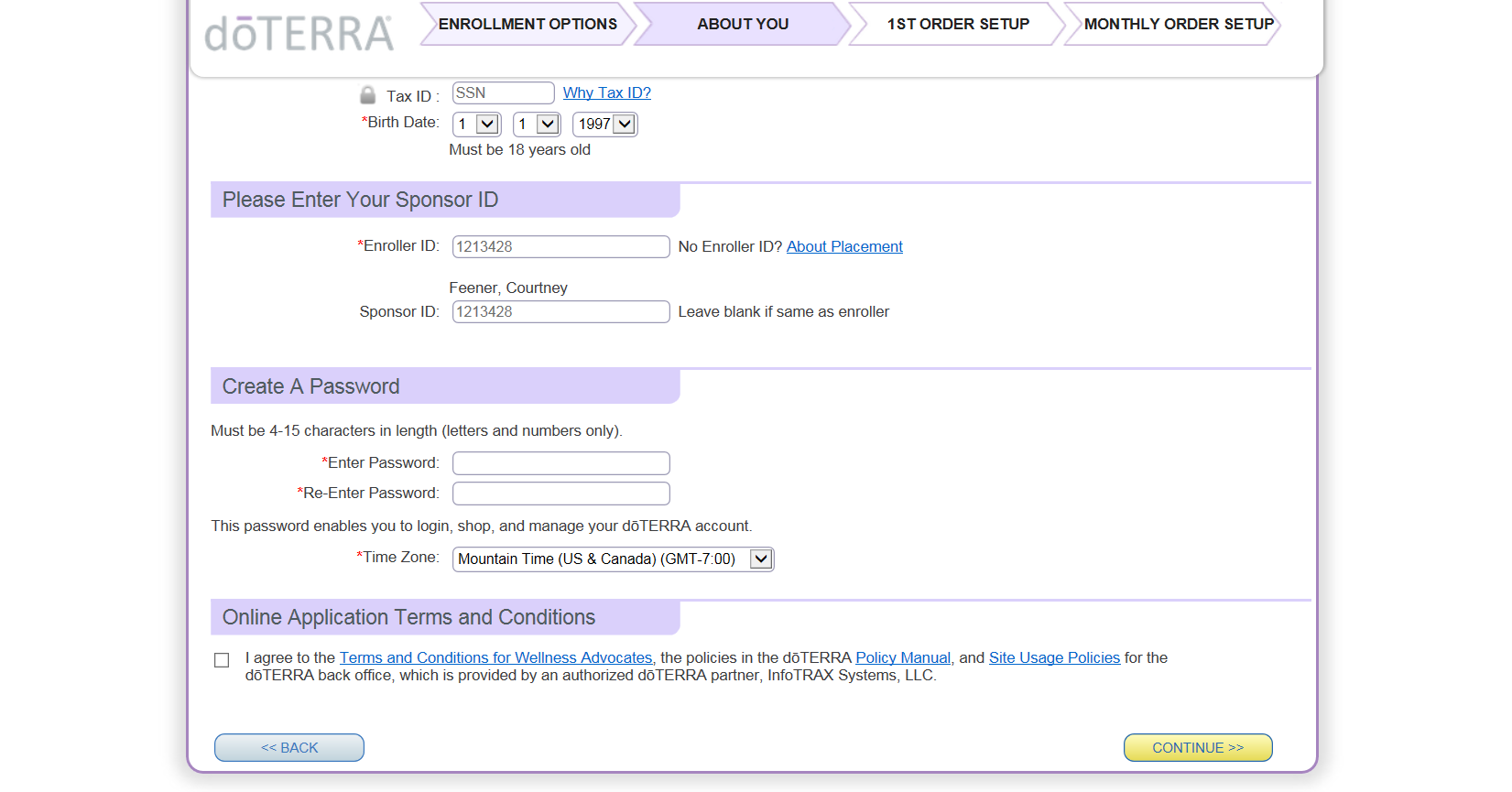Follow the About Placement link
This screenshot has height=792, width=1512.
843,246
